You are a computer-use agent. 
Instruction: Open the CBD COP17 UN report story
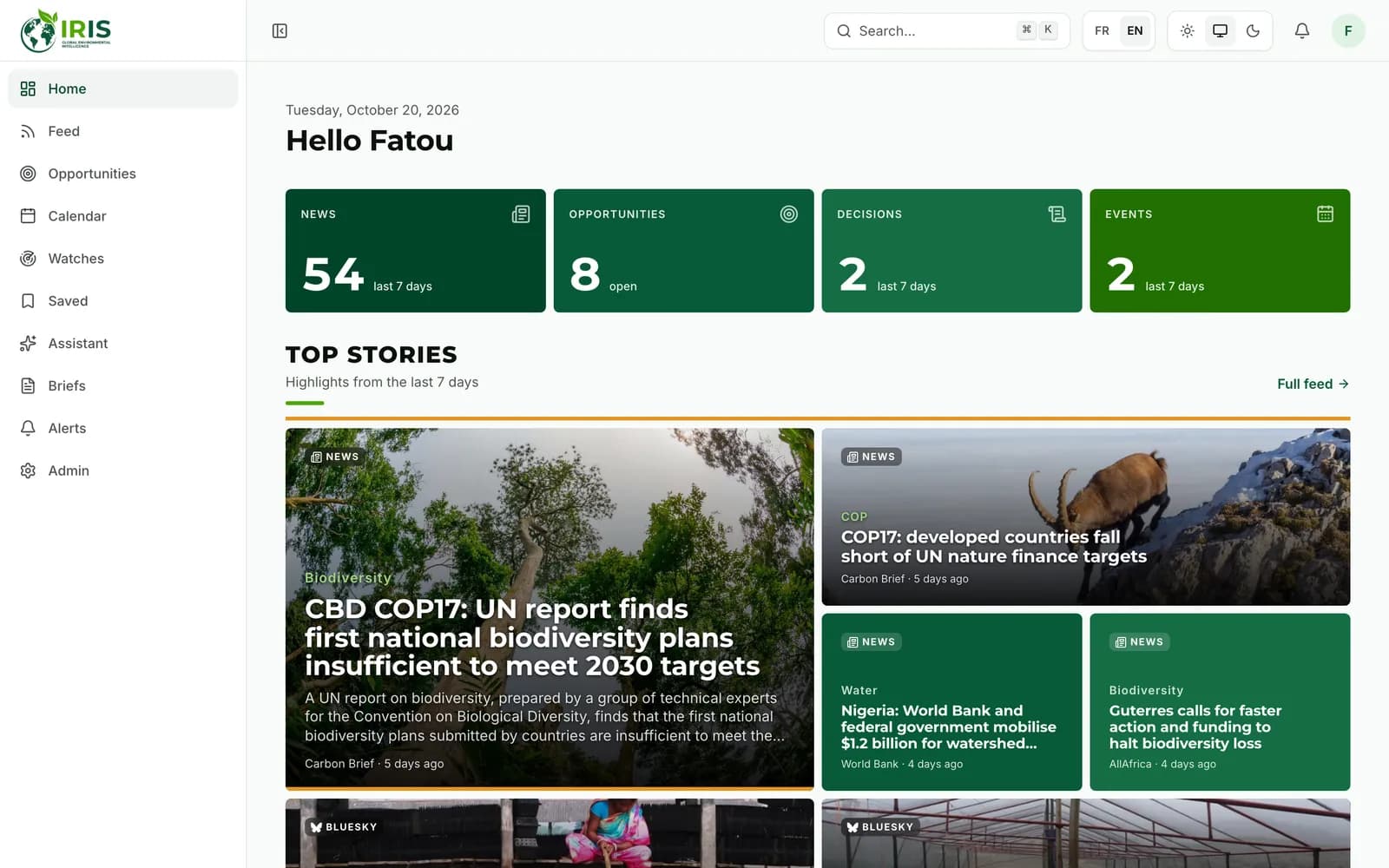coord(550,609)
